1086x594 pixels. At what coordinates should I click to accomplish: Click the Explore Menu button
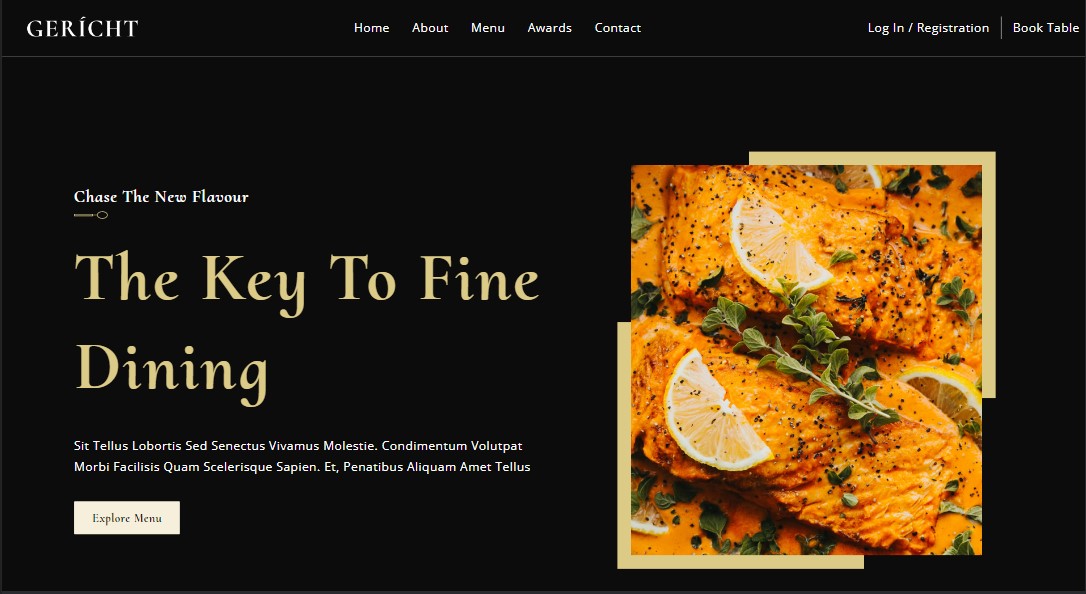click(127, 518)
